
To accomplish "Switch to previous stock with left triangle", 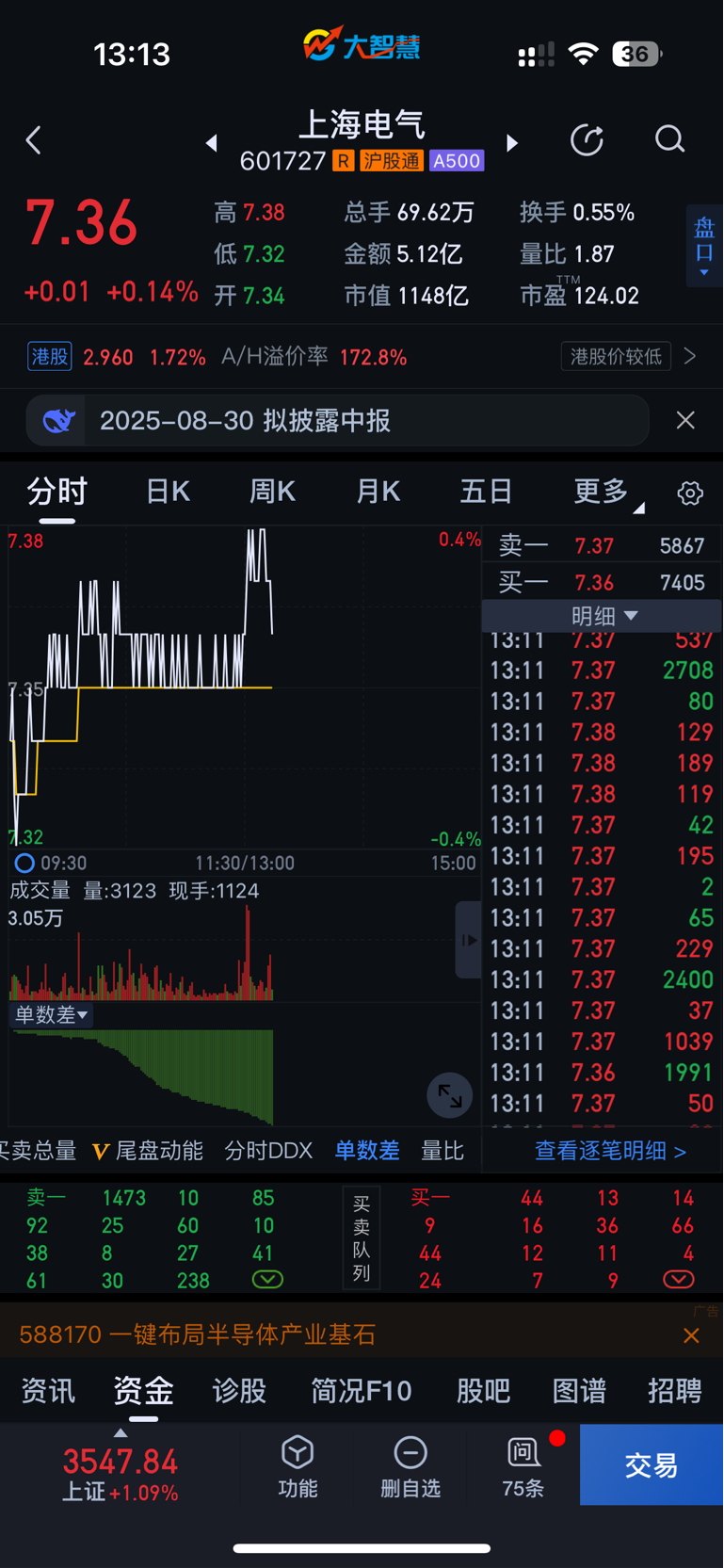I will pos(212,143).
